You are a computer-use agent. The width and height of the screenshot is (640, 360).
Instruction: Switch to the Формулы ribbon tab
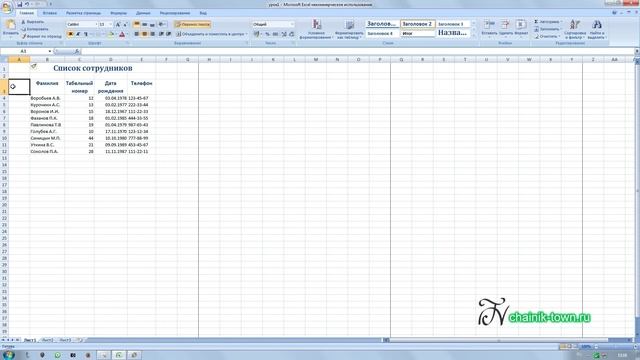click(118, 13)
